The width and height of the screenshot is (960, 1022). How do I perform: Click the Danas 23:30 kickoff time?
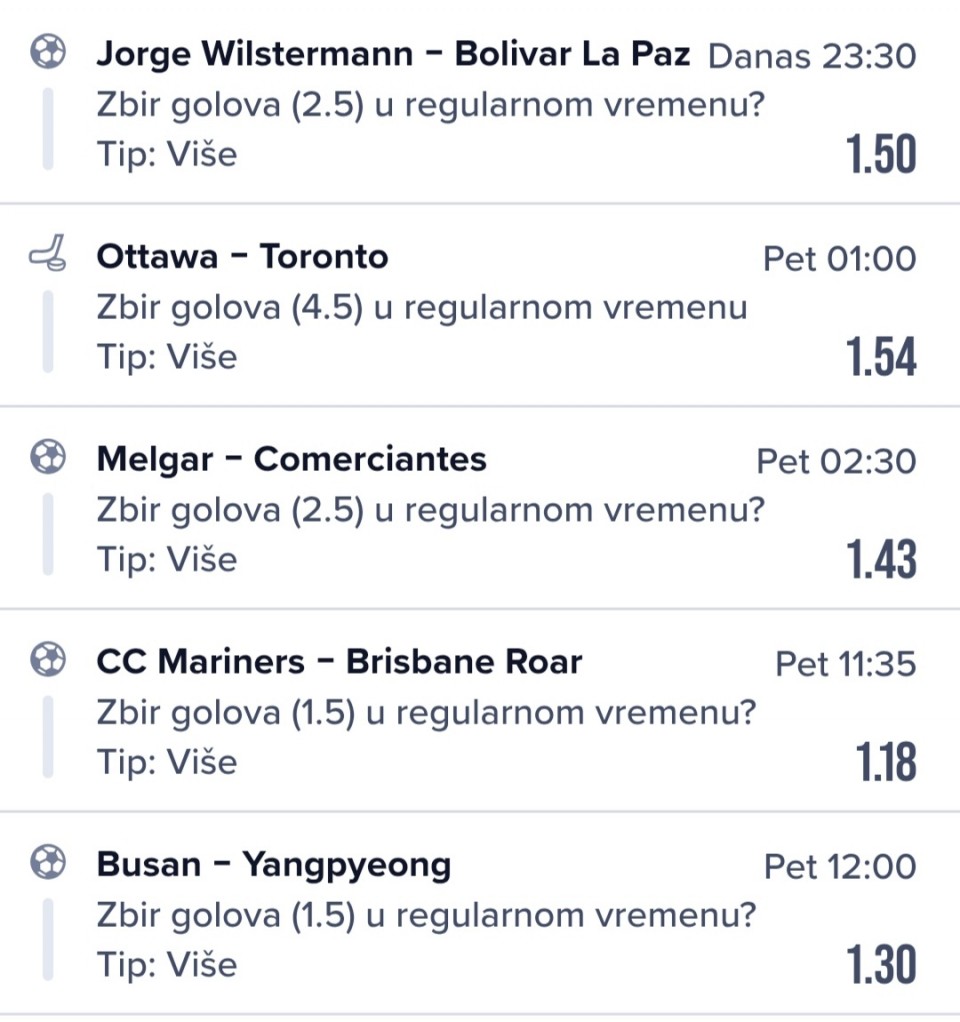tap(812, 56)
